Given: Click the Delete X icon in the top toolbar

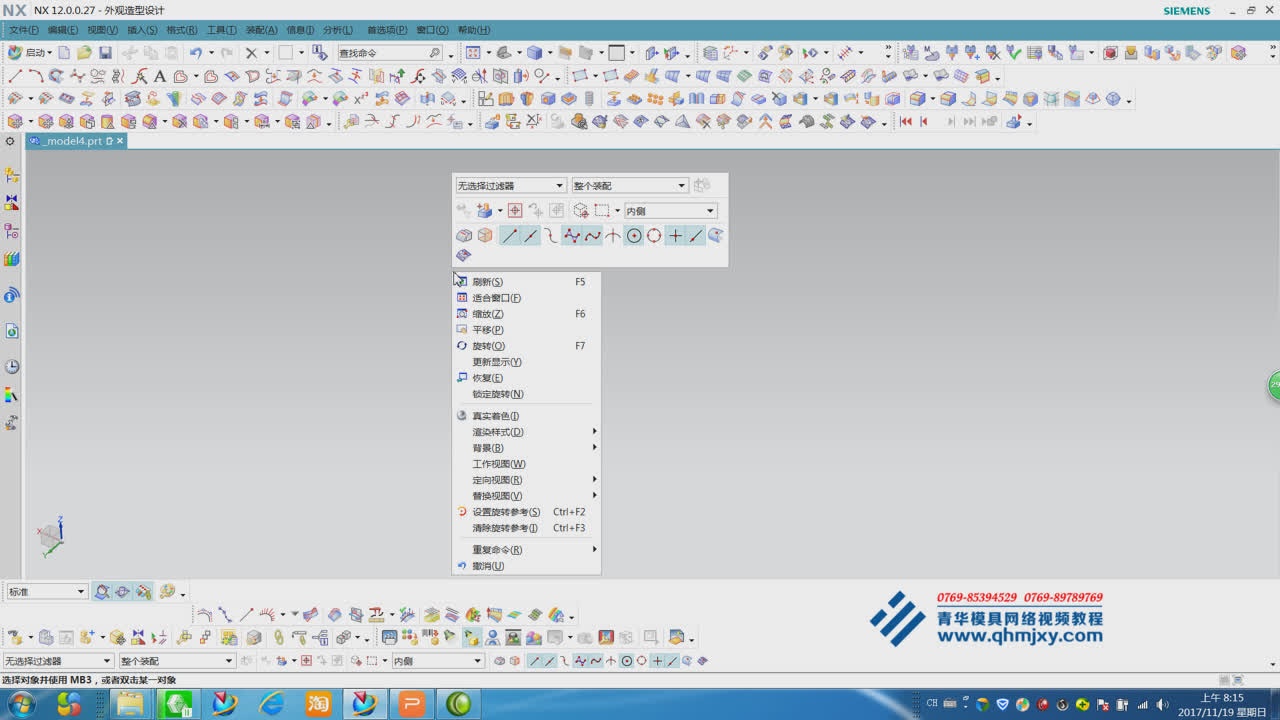Looking at the screenshot, I should 252,53.
